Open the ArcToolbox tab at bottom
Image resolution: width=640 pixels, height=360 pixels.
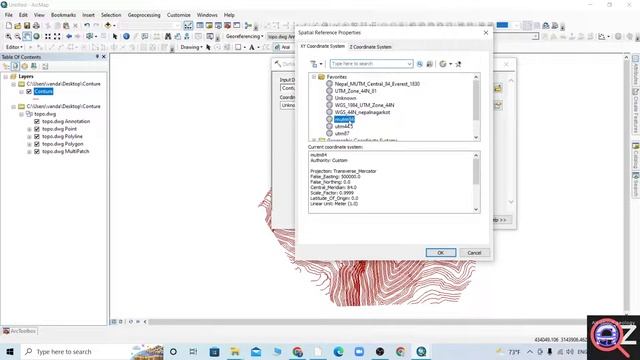(x=19, y=331)
